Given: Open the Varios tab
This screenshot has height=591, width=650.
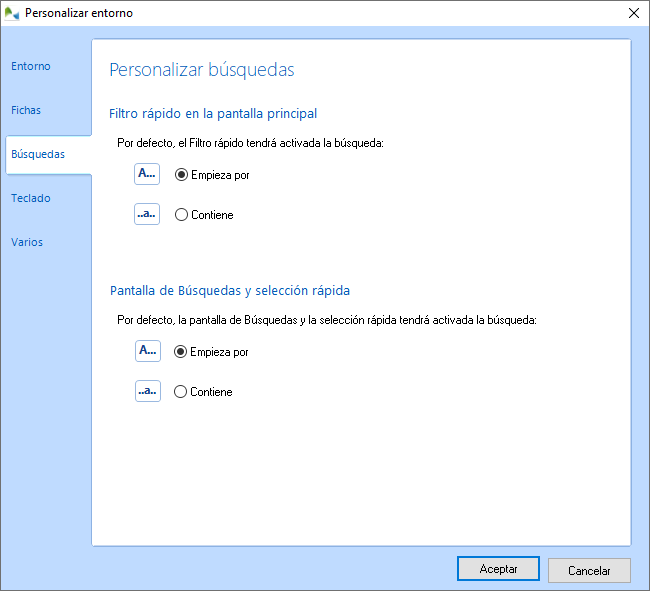Looking at the screenshot, I should pyautogui.click(x=27, y=242).
